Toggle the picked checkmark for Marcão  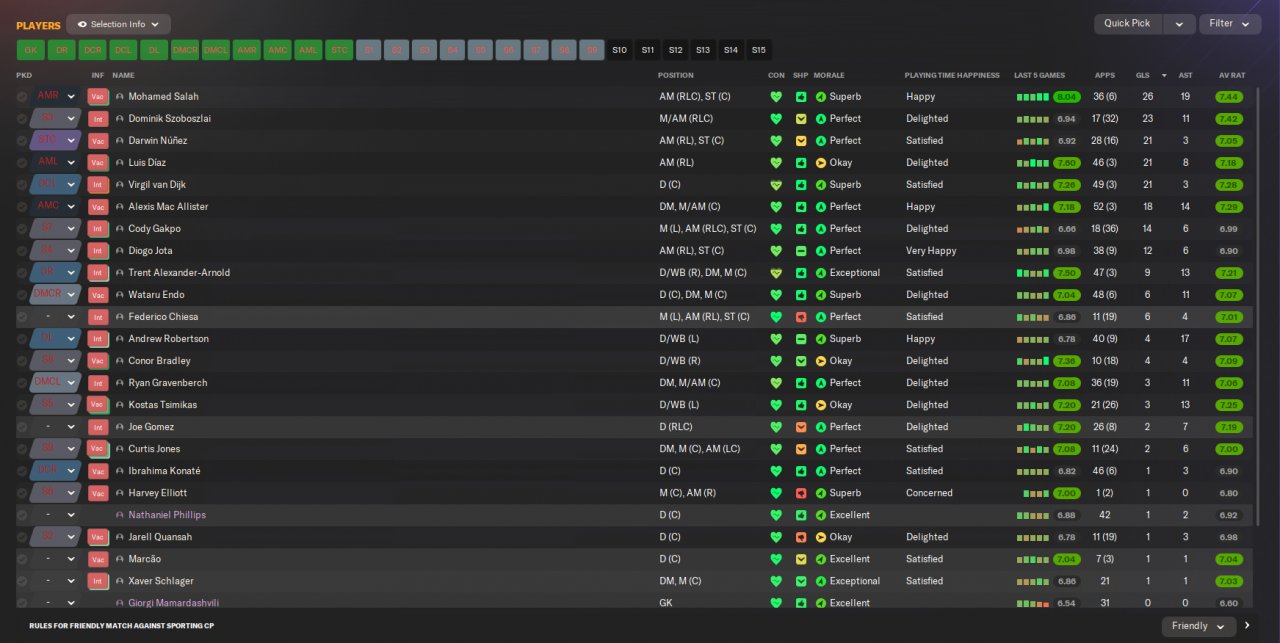coord(22,559)
